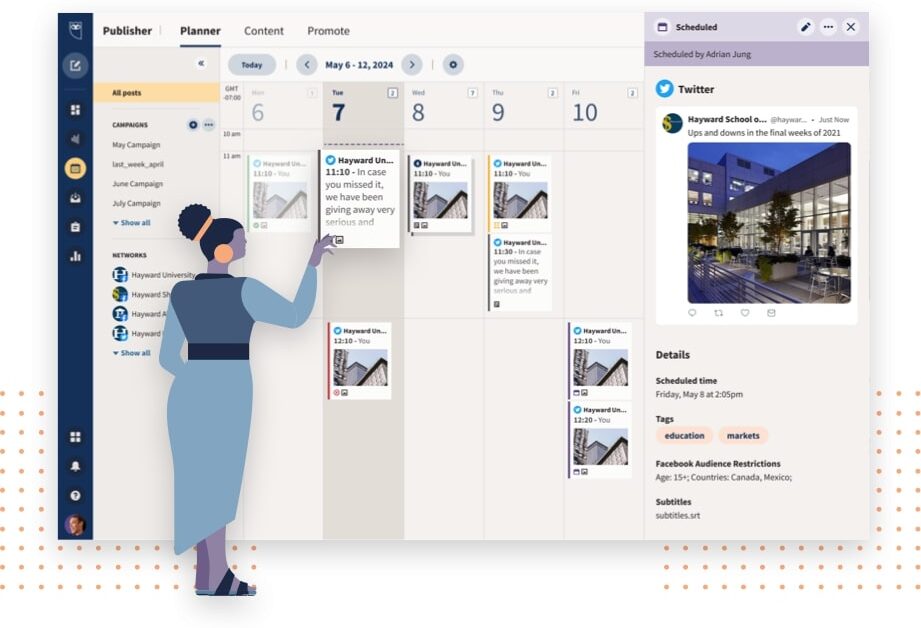Click the retweet icon under tweet preview
Image resolution: width=921 pixels, height=628 pixels.
718,313
